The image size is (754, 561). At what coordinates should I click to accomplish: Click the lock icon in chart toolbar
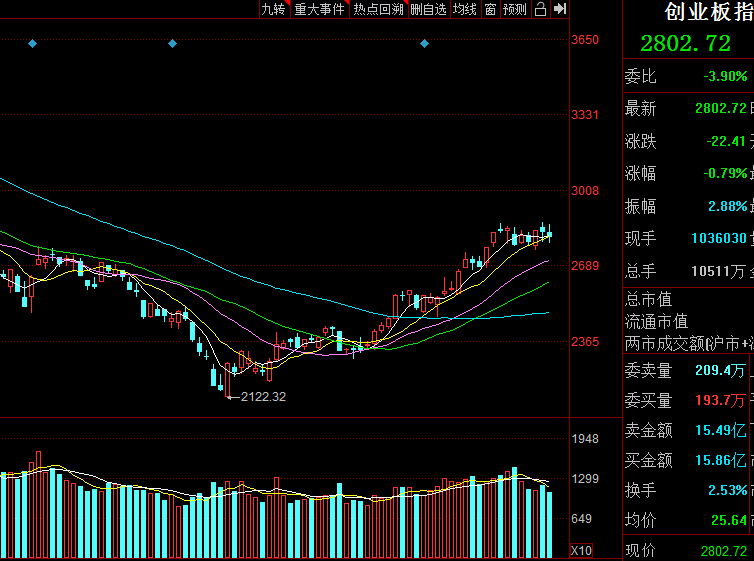click(540, 9)
